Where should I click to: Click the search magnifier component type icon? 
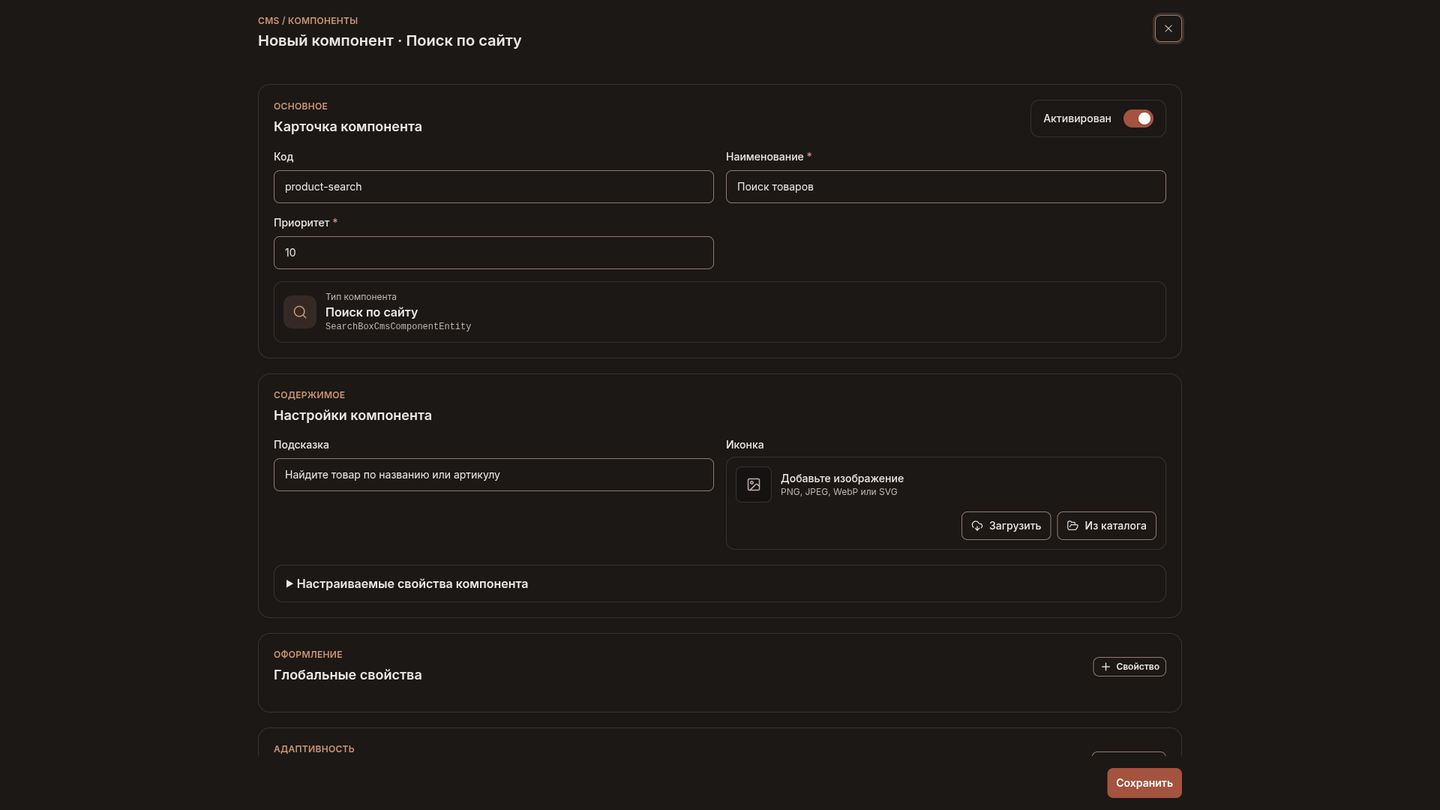click(x=300, y=312)
